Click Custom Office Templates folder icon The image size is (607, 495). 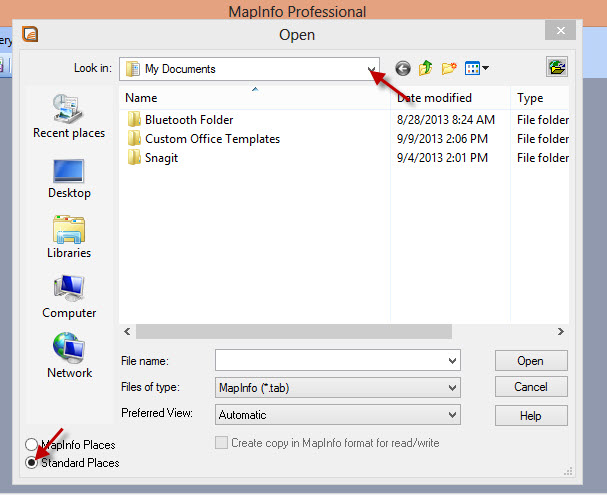(134, 139)
